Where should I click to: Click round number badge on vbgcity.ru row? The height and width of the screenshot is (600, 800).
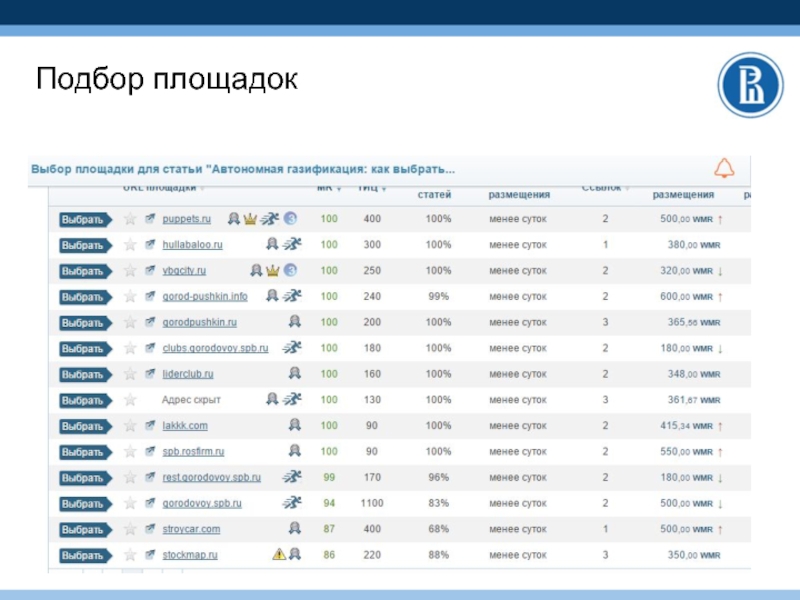[290, 270]
